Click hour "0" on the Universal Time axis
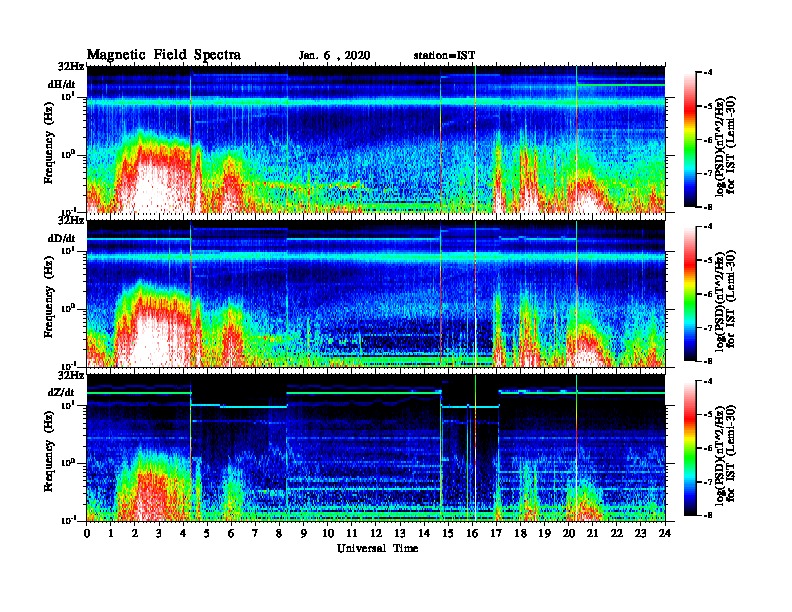Viewport: 792px width, 612px height. [87, 533]
